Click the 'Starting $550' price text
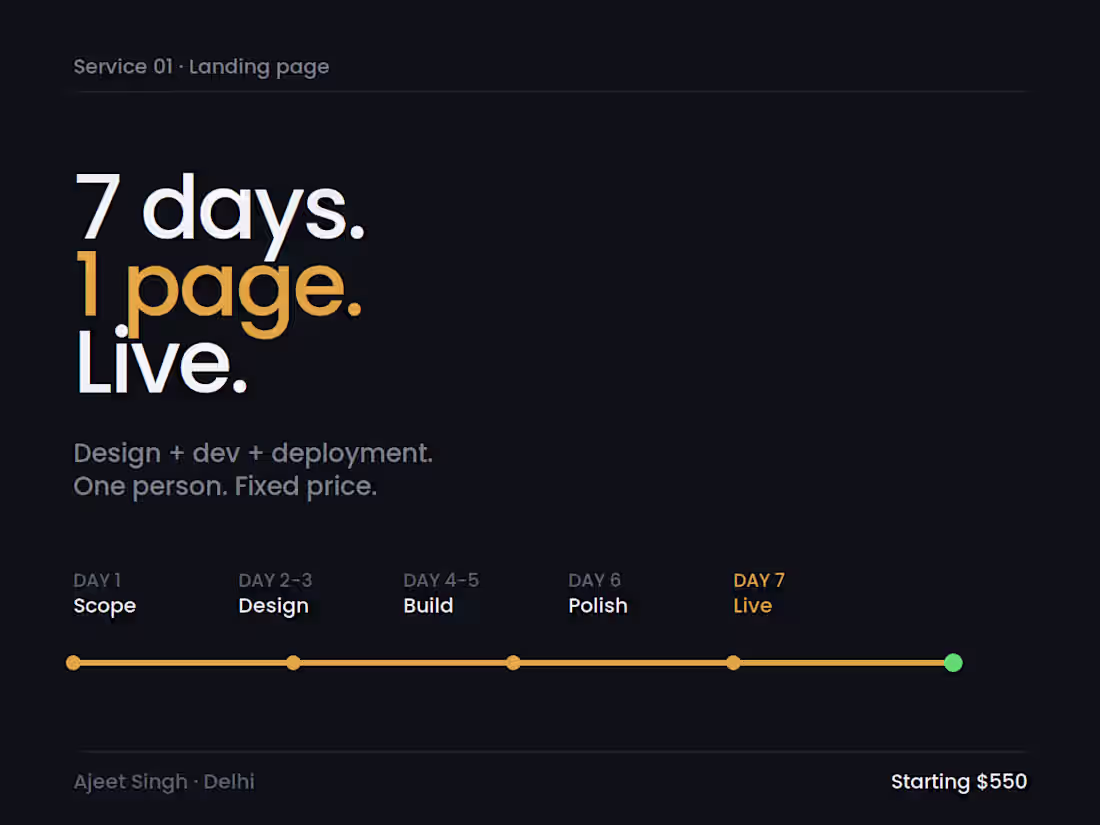This screenshot has width=1100, height=825. click(959, 782)
